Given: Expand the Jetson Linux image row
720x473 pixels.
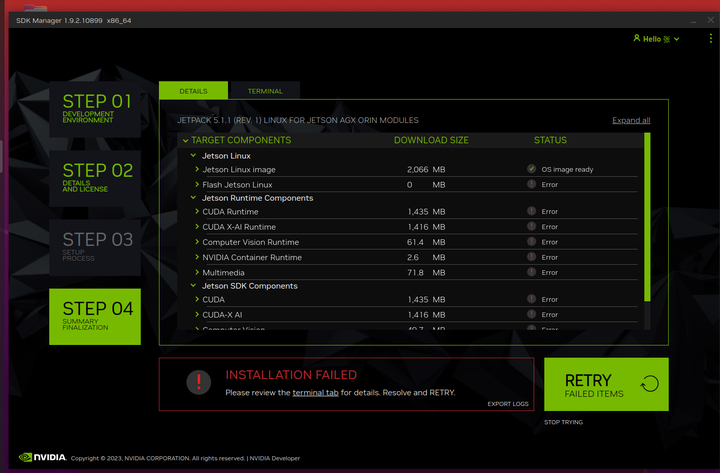Looking at the screenshot, I should pos(197,169).
